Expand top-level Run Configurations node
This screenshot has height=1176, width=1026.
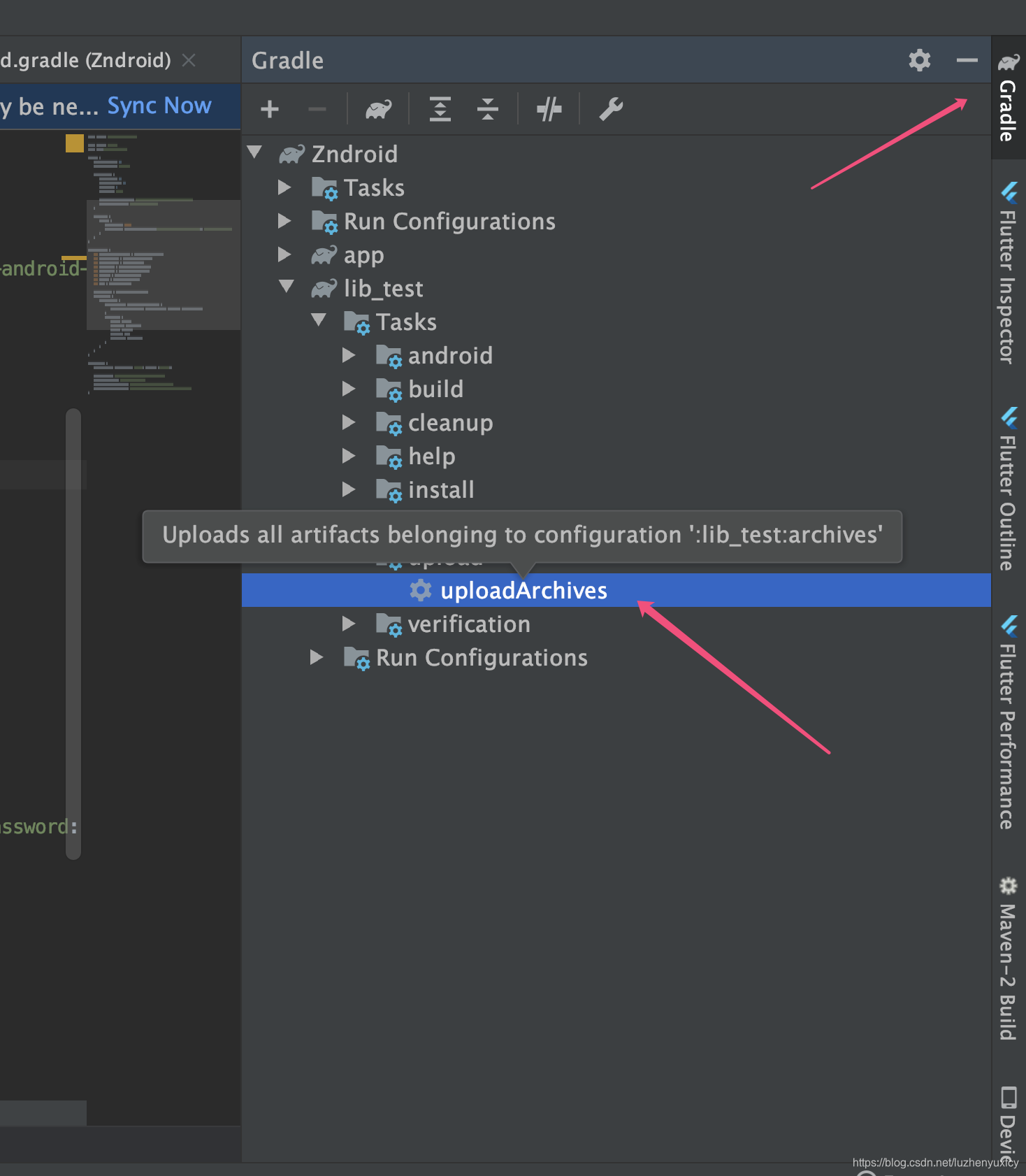coord(284,220)
